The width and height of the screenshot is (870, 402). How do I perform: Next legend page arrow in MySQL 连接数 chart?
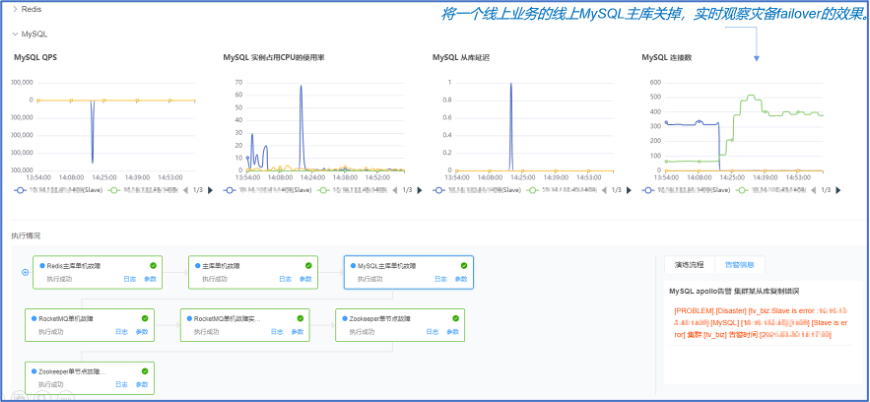click(x=838, y=190)
